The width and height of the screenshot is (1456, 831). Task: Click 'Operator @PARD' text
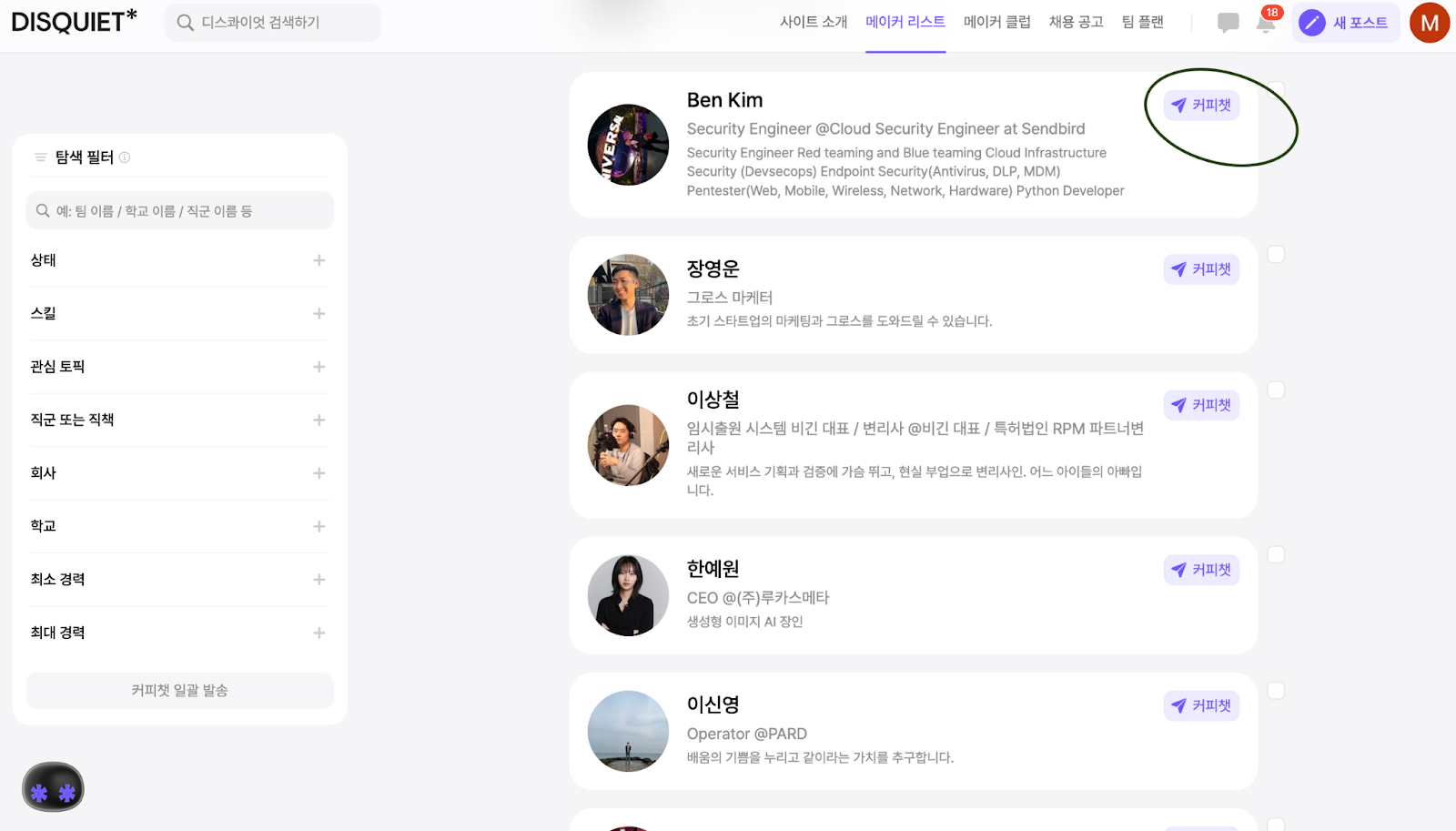747,734
